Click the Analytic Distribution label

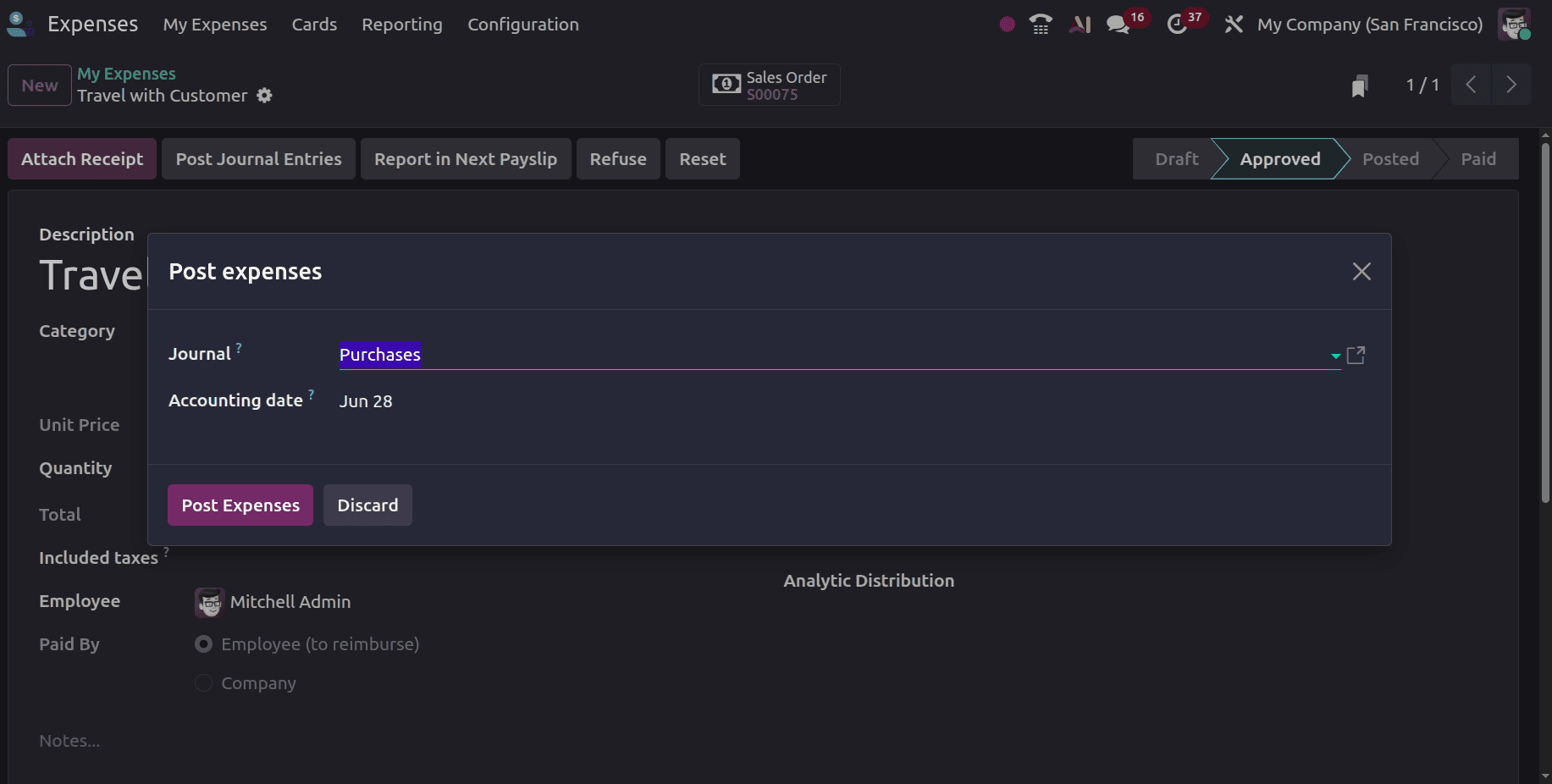point(869,581)
